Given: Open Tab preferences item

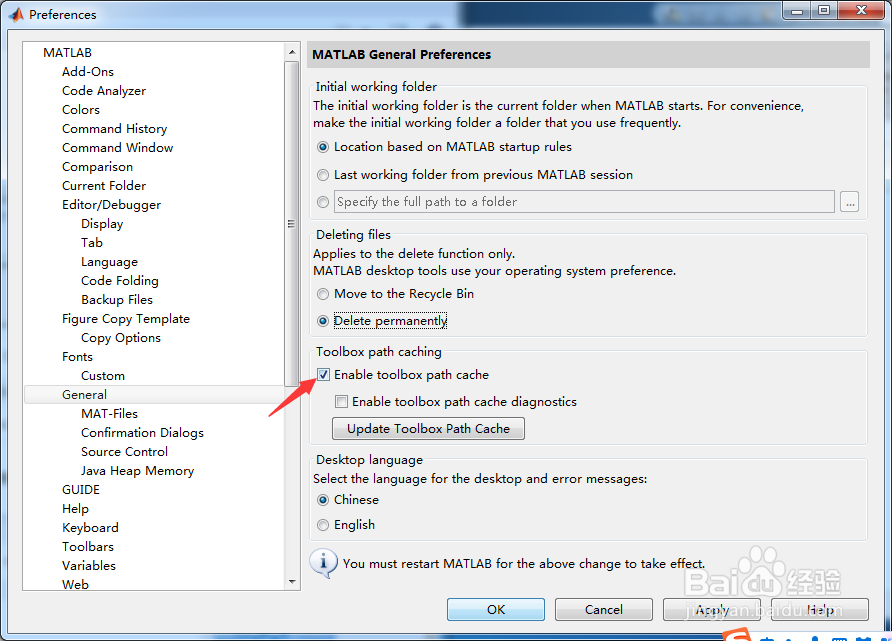Looking at the screenshot, I should click(92, 243).
